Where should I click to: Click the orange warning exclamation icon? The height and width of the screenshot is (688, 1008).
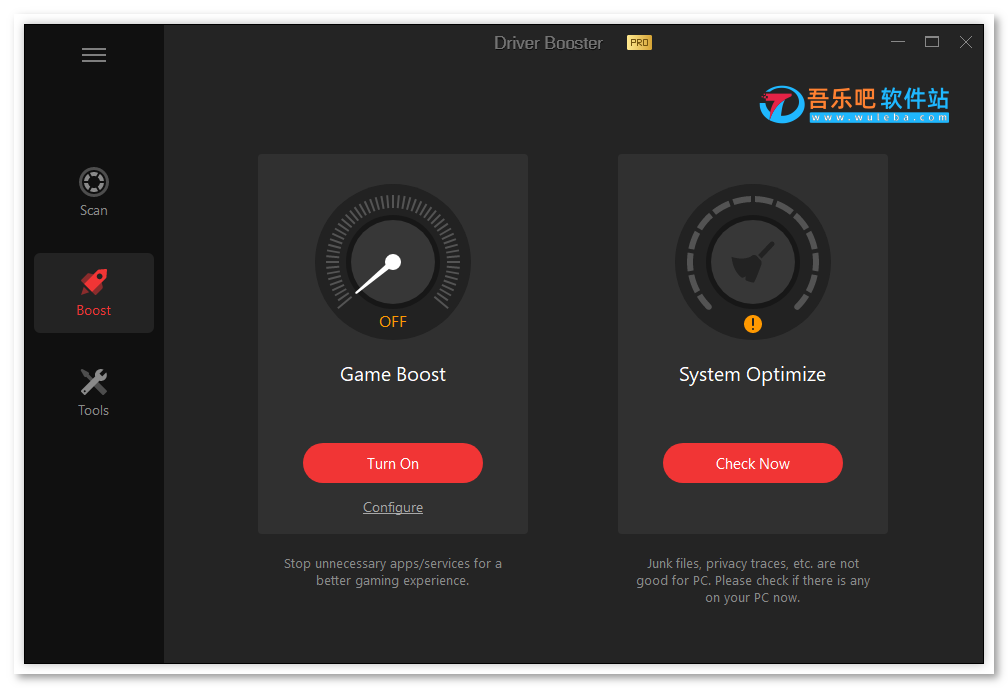point(753,324)
